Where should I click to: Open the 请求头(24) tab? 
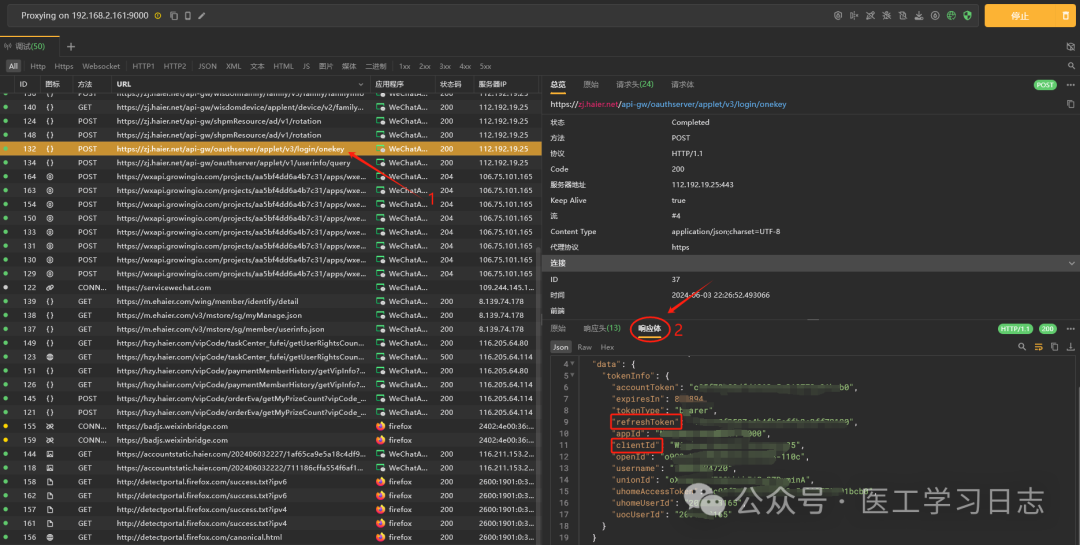pyautogui.click(x=635, y=85)
